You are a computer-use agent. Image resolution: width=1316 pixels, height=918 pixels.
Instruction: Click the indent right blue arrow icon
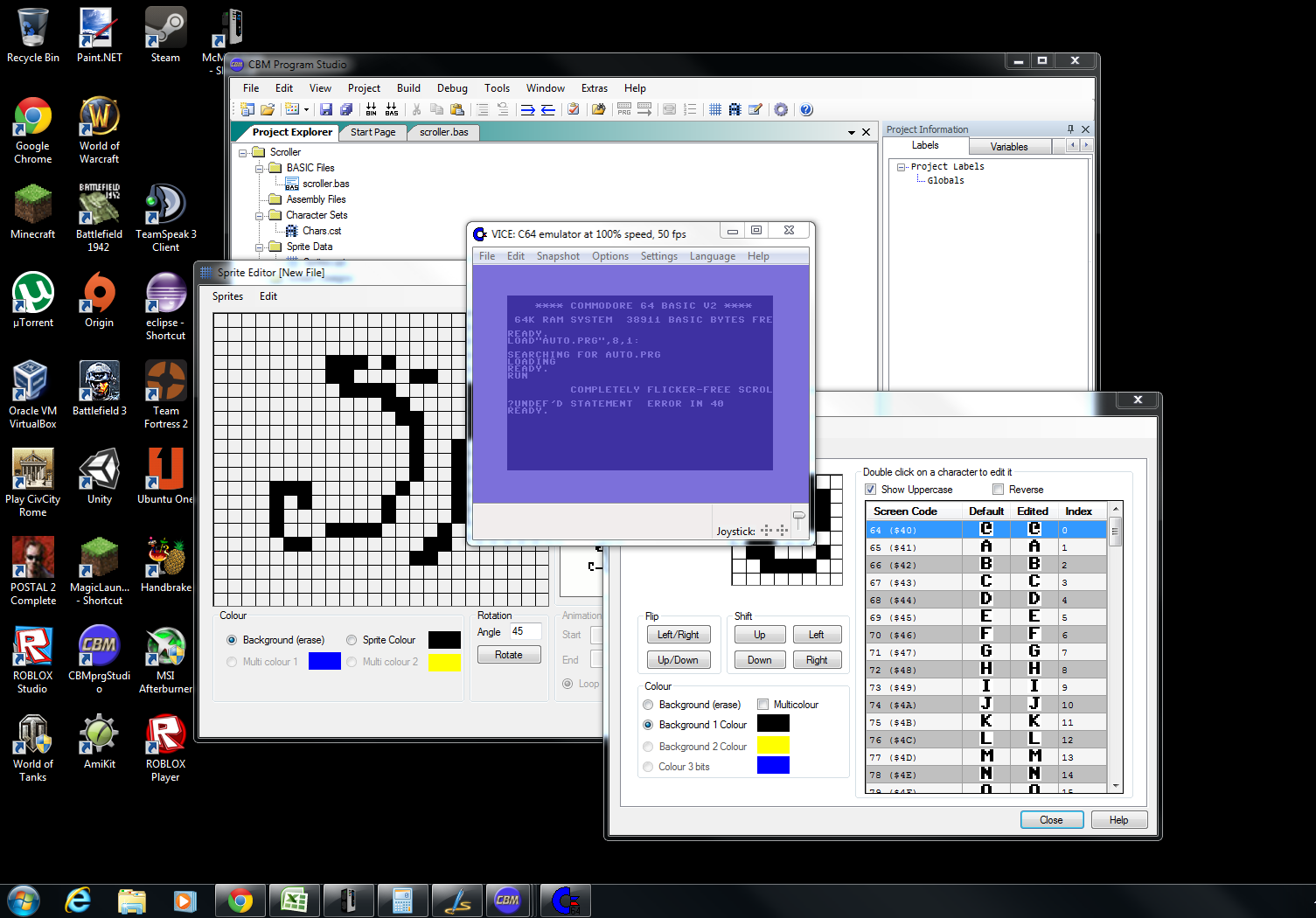pos(527,109)
